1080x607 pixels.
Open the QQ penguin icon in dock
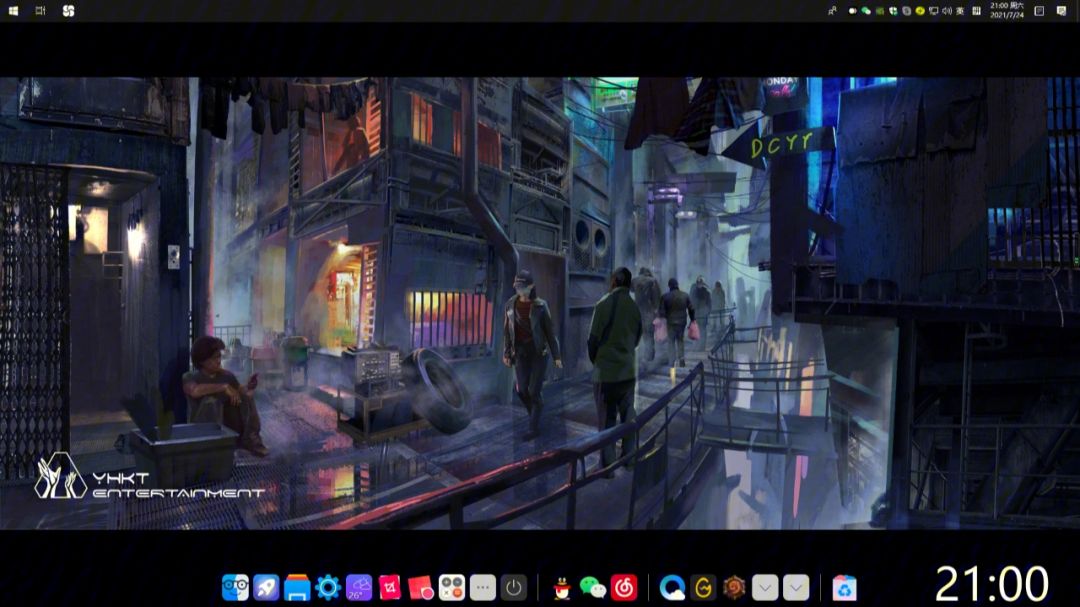click(562, 588)
